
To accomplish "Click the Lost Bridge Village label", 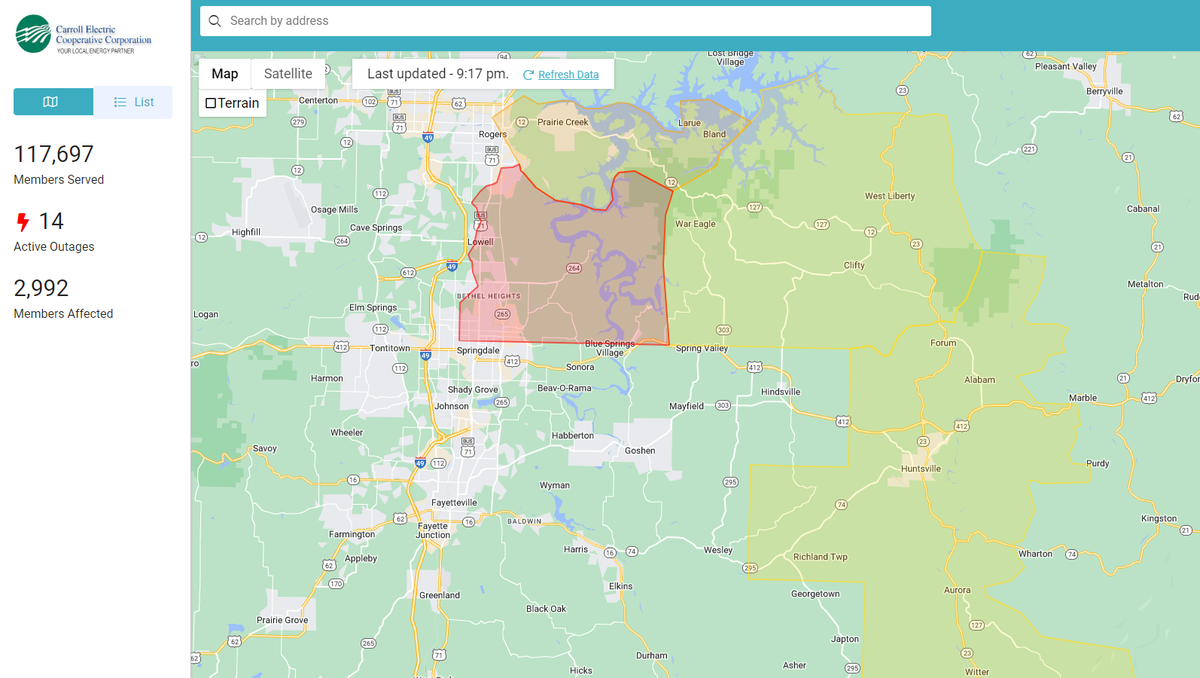I will [x=731, y=57].
